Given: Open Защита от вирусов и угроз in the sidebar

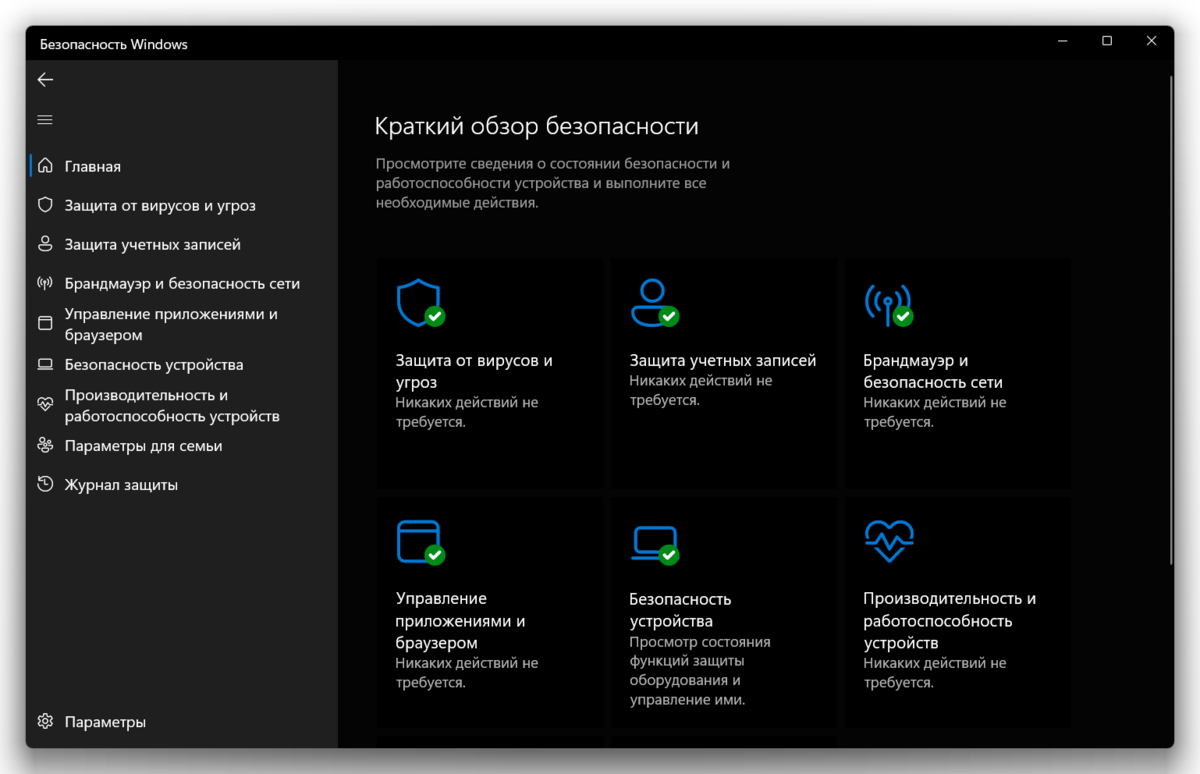Looking at the screenshot, I should pyautogui.click(x=160, y=205).
